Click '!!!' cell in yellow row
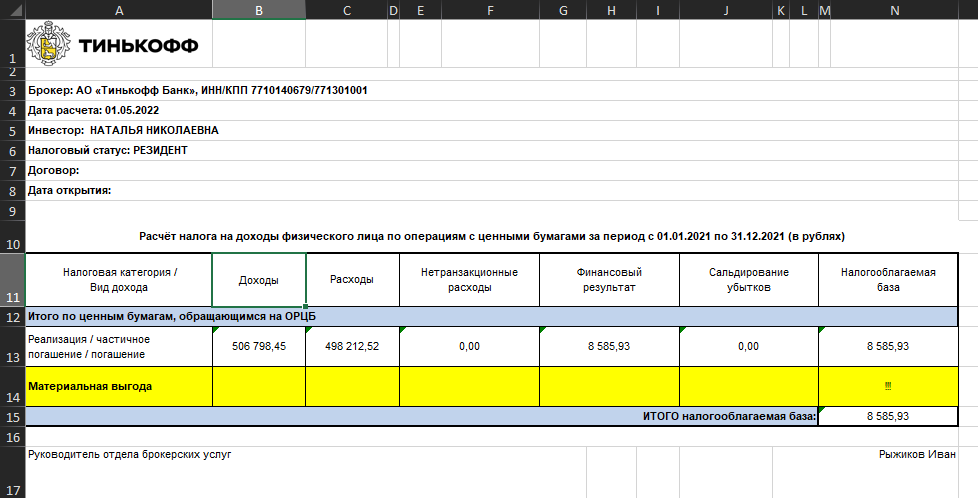Image resolution: width=978 pixels, height=498 pixels. 888,386
